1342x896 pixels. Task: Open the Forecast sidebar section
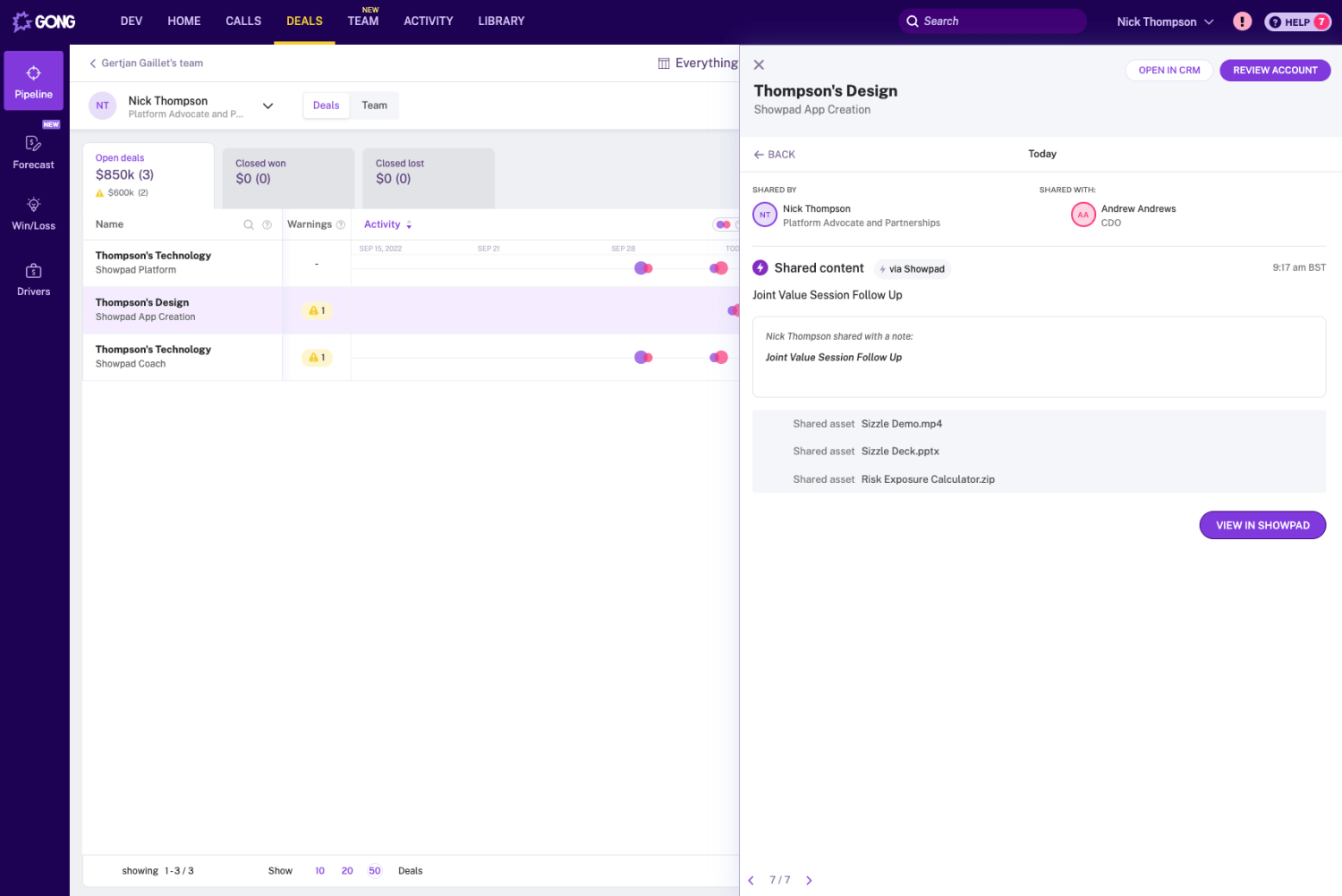[33, 152]
